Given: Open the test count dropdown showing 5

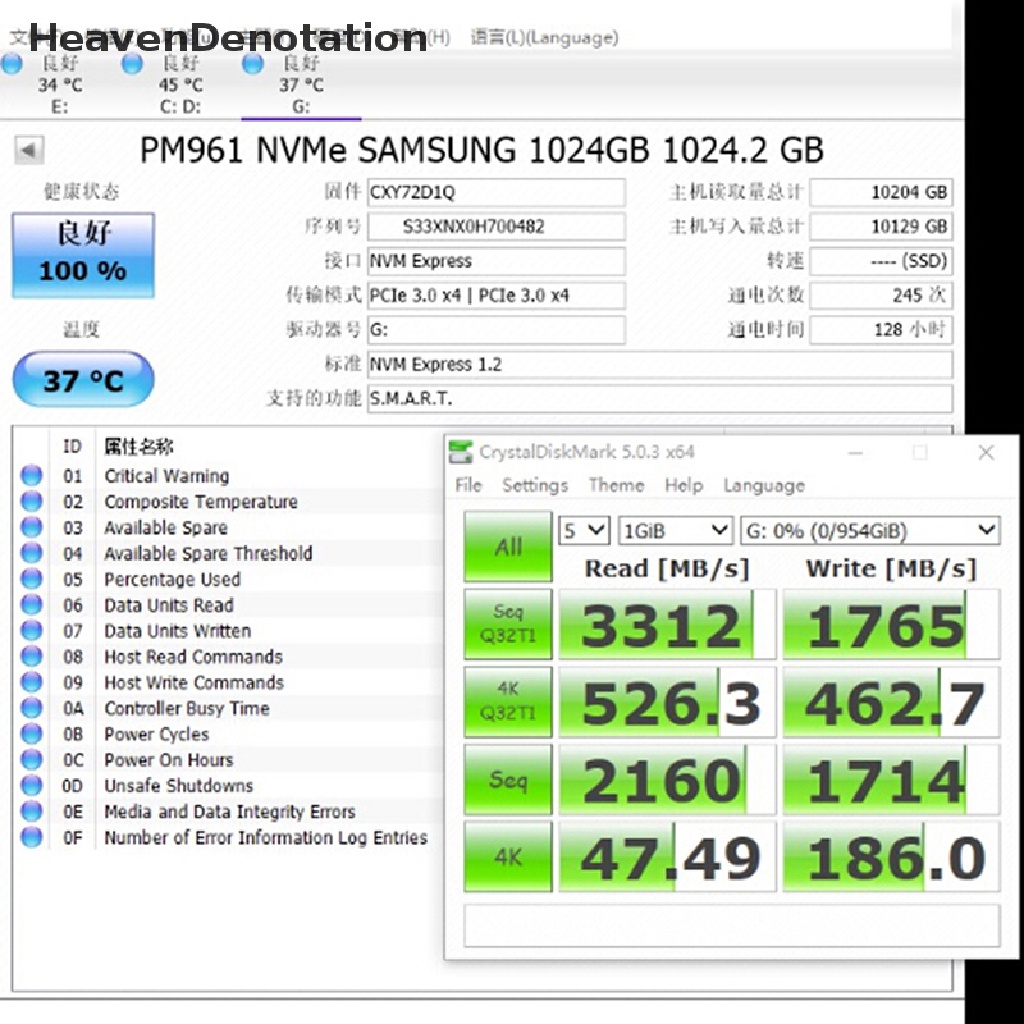Looking at the screenshot, I should [584, 530].
